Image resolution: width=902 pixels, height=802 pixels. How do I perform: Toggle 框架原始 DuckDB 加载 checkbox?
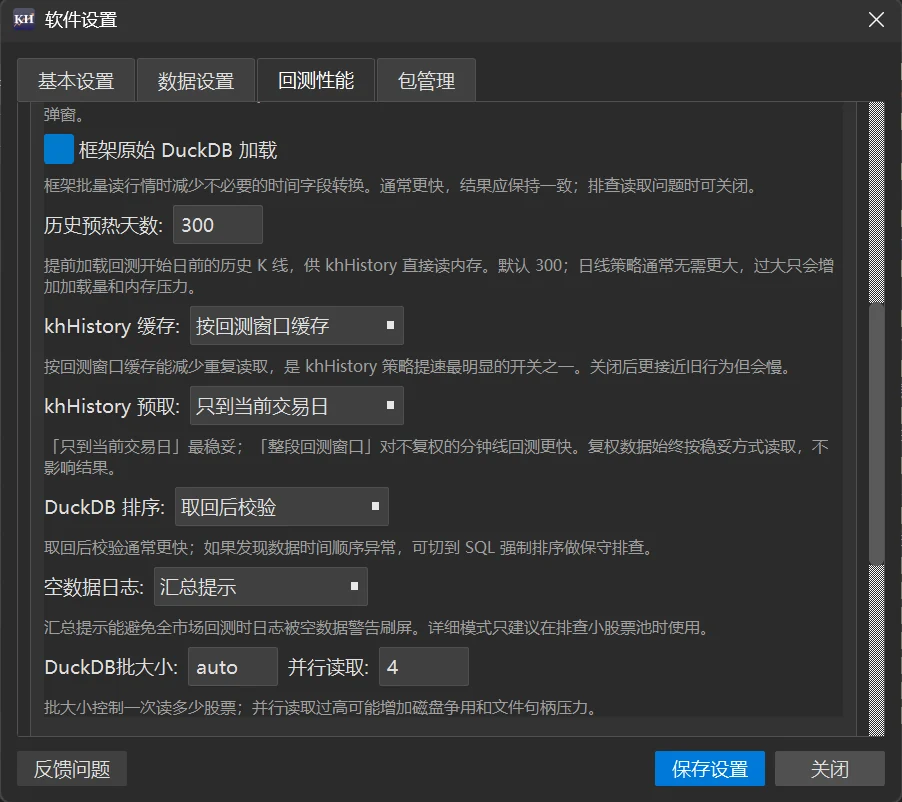59,150
